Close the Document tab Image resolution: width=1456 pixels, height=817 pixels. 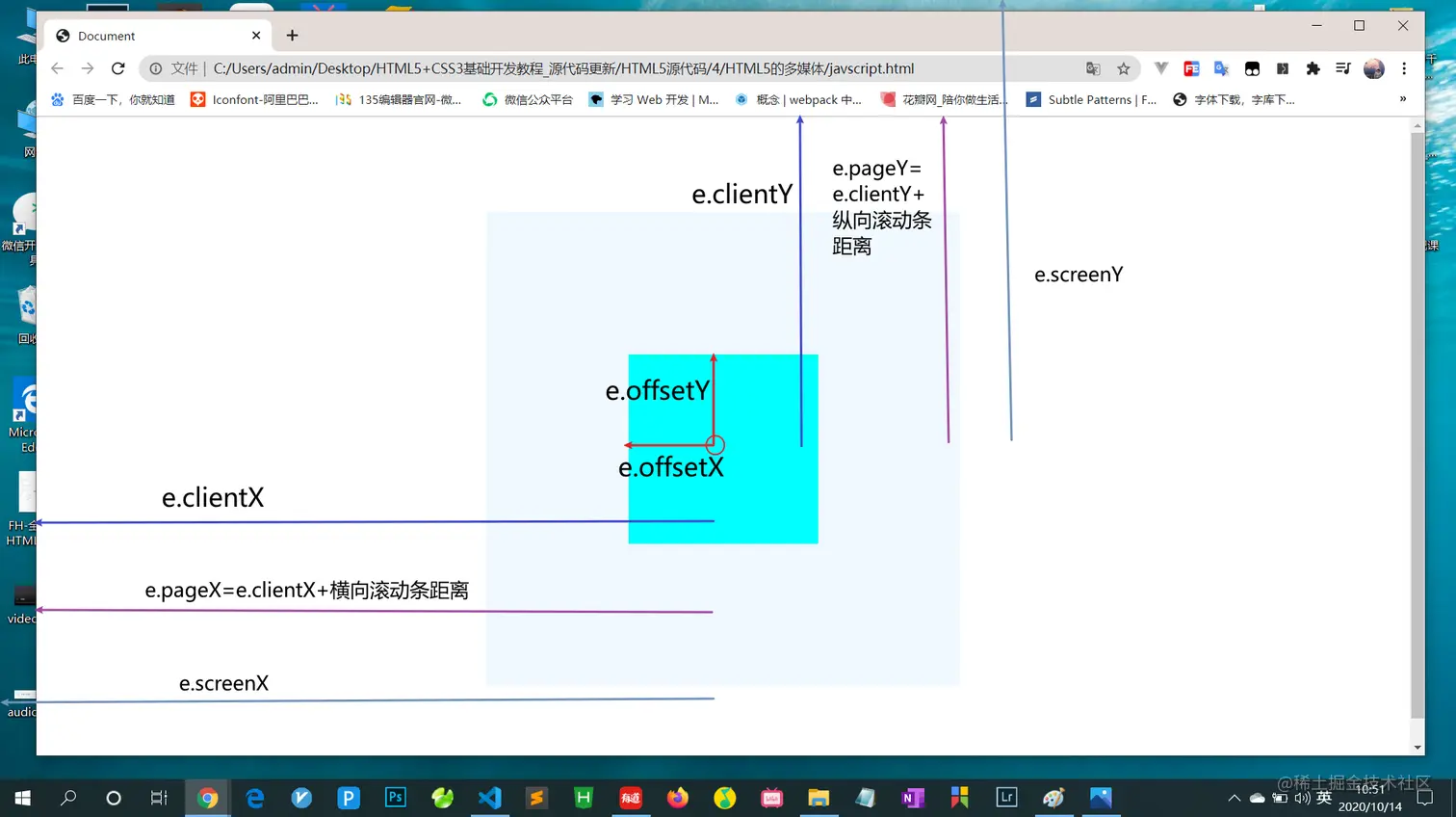pyautogui.click(x=256, y=36)
